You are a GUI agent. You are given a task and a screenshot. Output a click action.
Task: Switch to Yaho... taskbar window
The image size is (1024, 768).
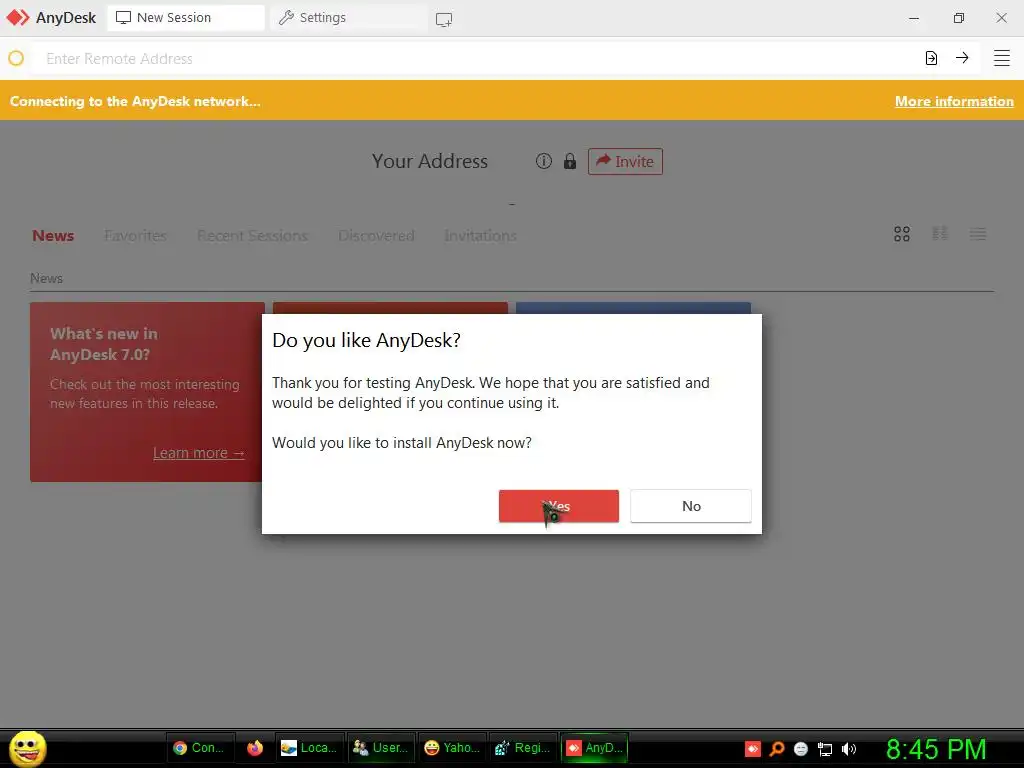tap(452, 748)
